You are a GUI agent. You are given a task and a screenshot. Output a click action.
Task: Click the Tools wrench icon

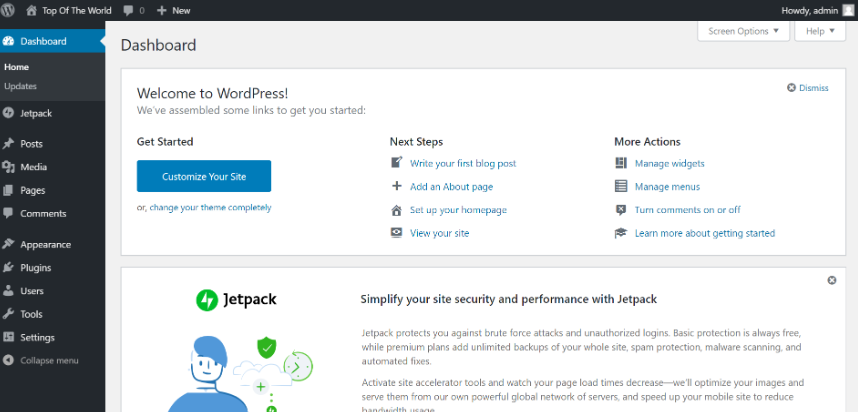pyautogui.click(x=8, y=314)
